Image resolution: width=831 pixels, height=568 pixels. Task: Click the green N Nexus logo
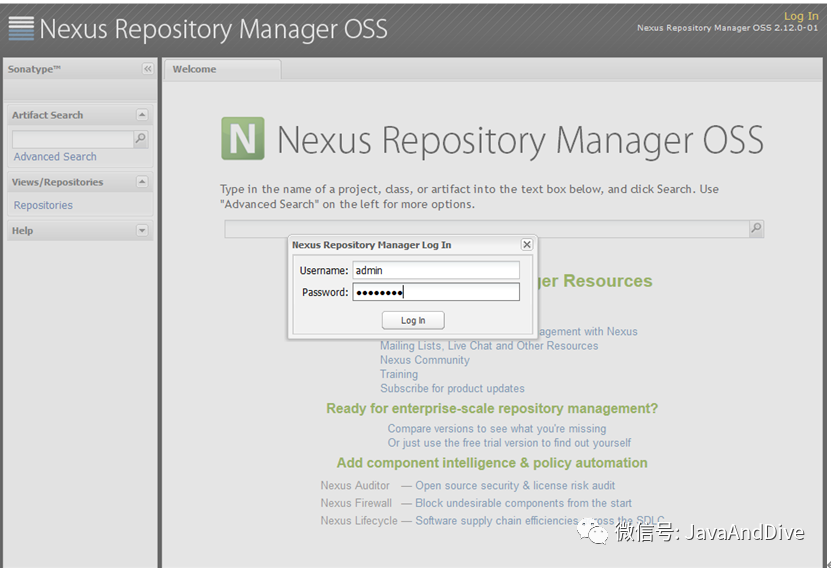243,138
